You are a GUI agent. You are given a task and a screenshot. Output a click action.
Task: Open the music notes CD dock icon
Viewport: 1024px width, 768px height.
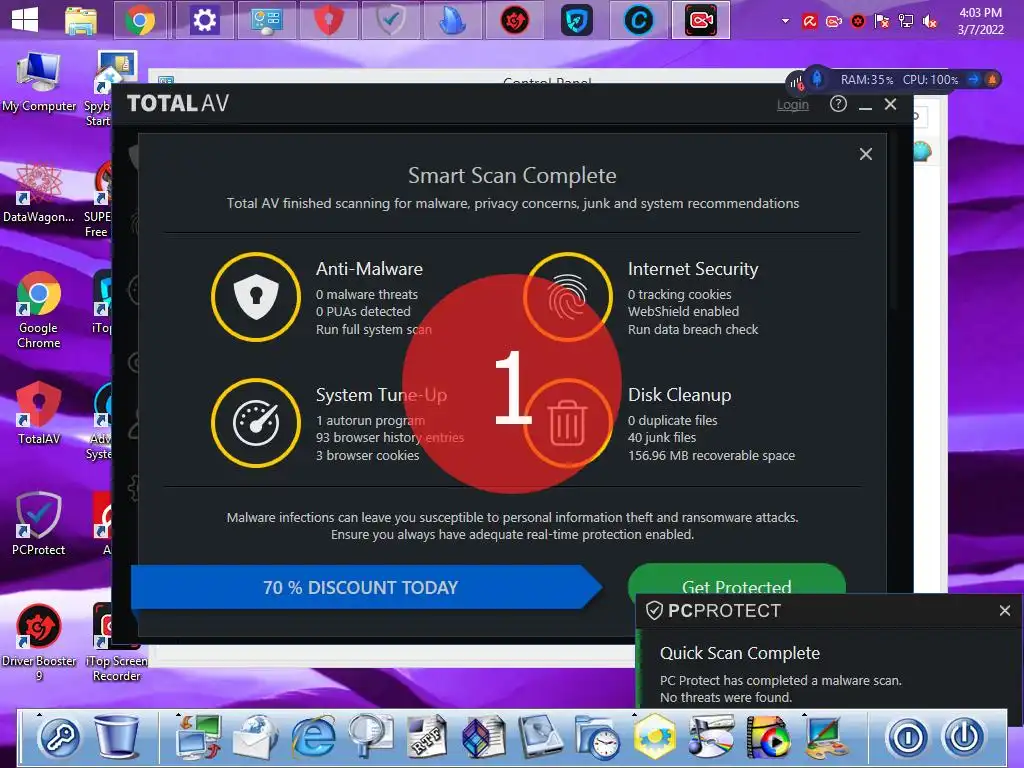[711, 737]
